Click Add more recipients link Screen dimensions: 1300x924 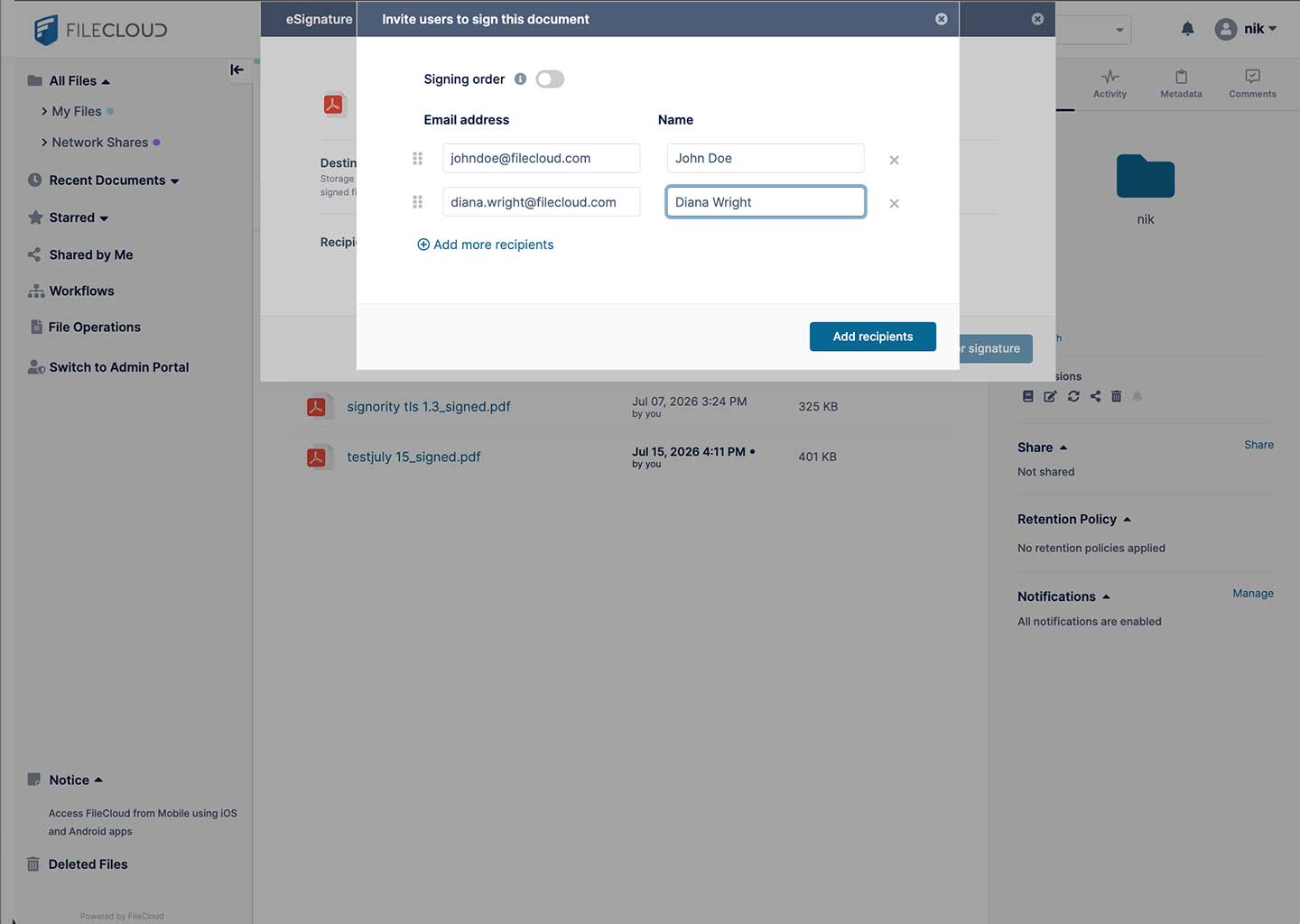click(485, 245)
